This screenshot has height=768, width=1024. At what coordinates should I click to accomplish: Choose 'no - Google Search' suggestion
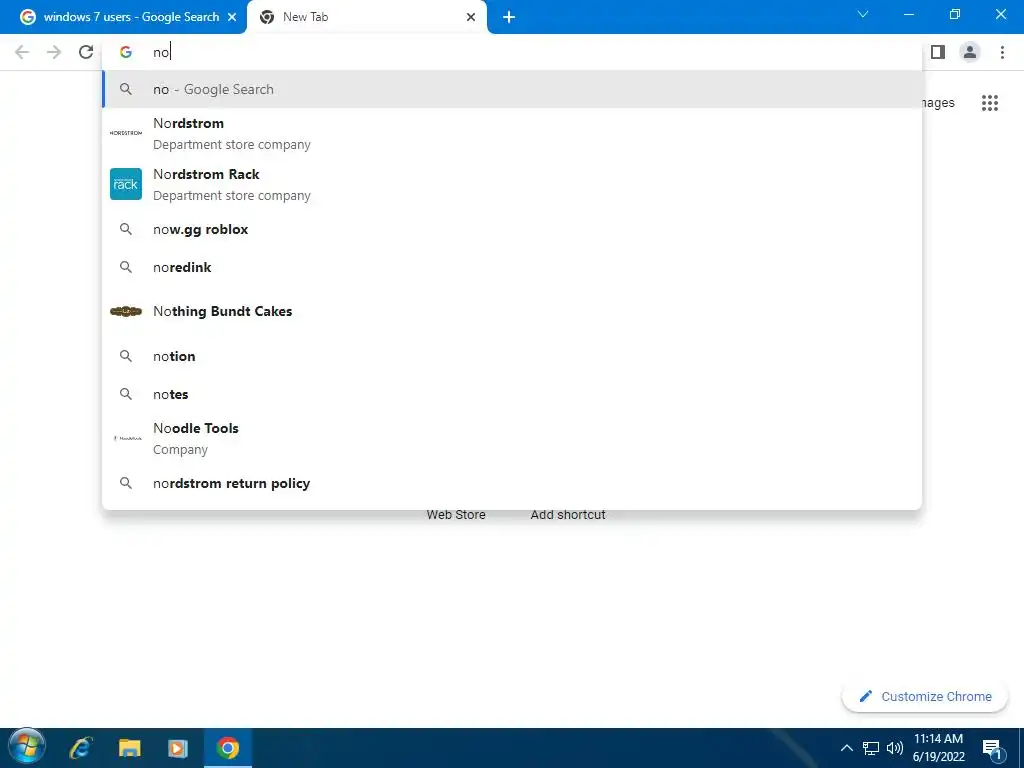(512, 89)
